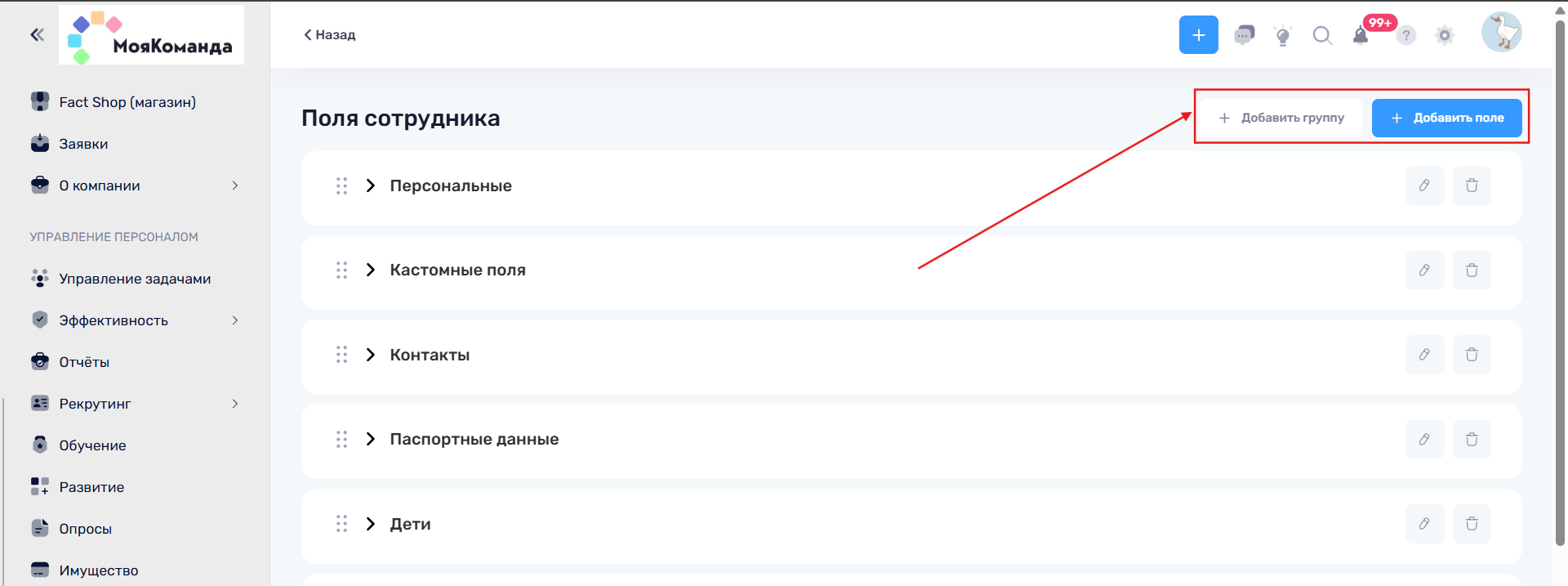Click the Добавить поле button

[1446, 118]
